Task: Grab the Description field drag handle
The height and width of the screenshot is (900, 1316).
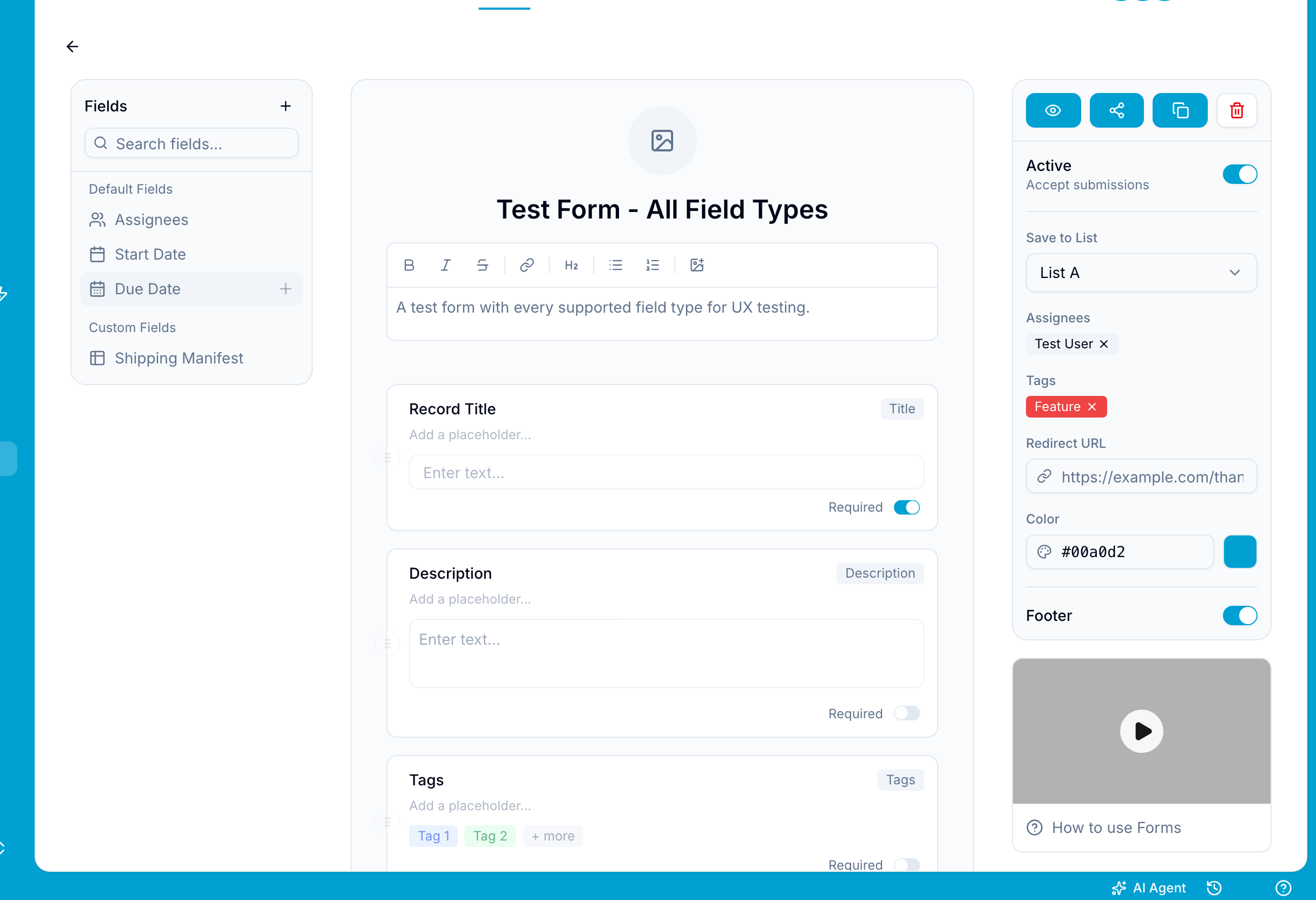Action: 387,644
